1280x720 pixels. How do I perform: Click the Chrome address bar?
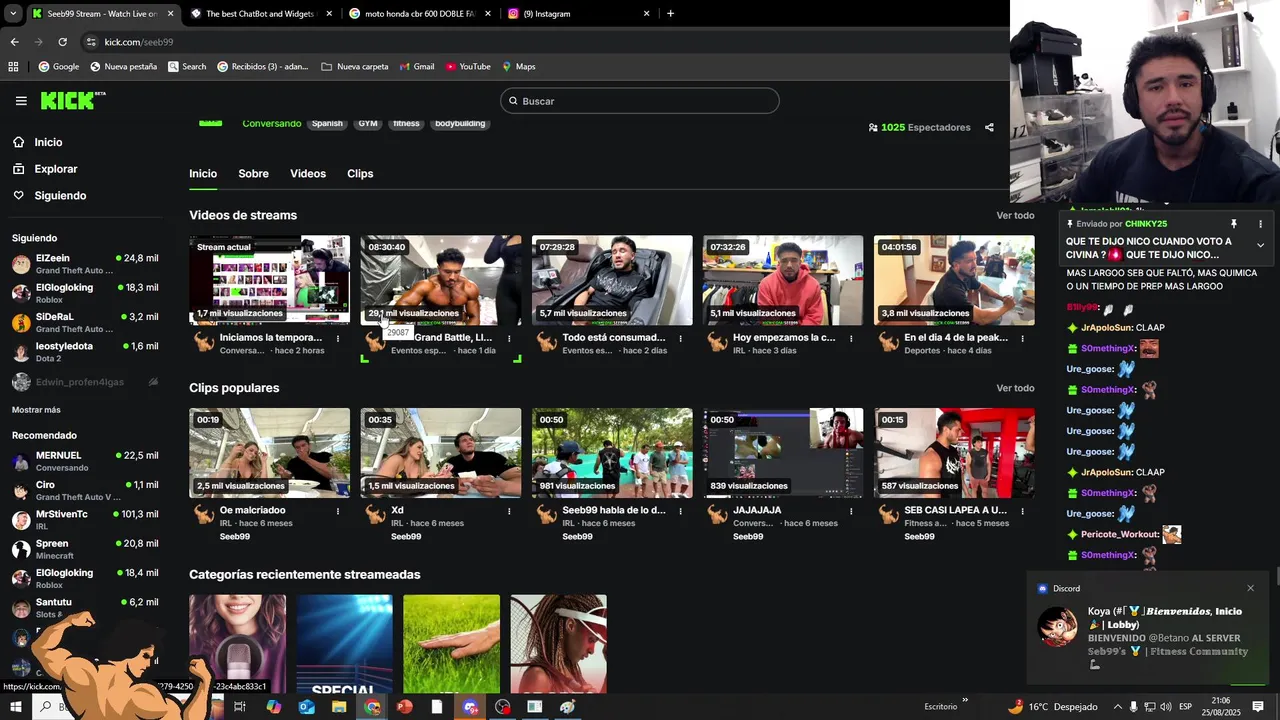540,42
